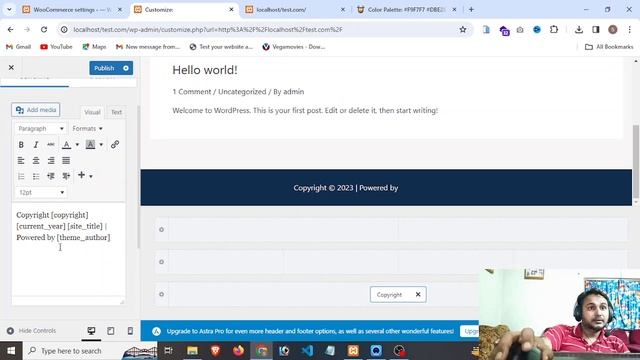This screenshot has width=640, height=360.
Task: Switch to the Visual editor tab
Action: pos(92,112)
